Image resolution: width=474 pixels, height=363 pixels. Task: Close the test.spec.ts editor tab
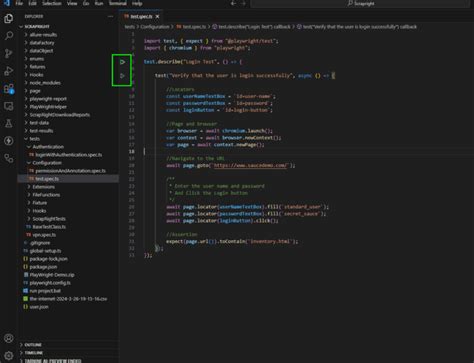[x=157, y=16]
